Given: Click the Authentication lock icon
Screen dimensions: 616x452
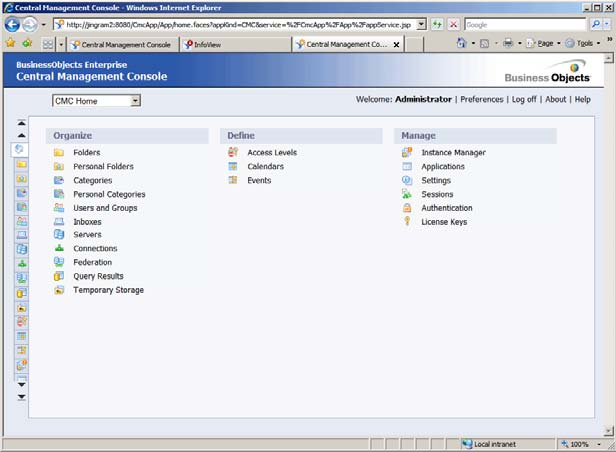Looking at the screenshot, I should [407, 208].
